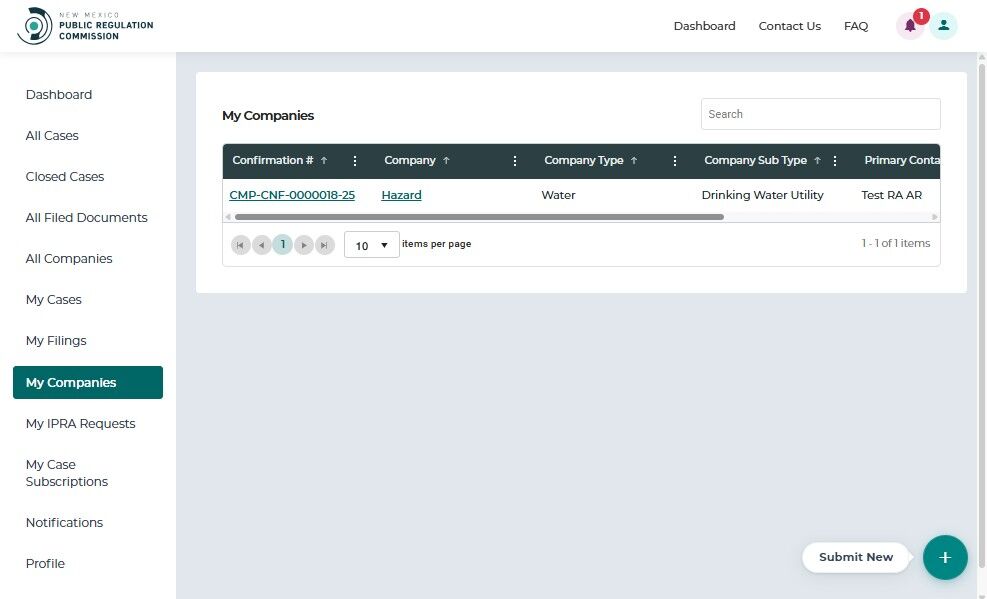The width and height of the screenshot is (987, 599).
Task: Open My Case Subscriptions in sidebar
Action: (x=67, y=473)
